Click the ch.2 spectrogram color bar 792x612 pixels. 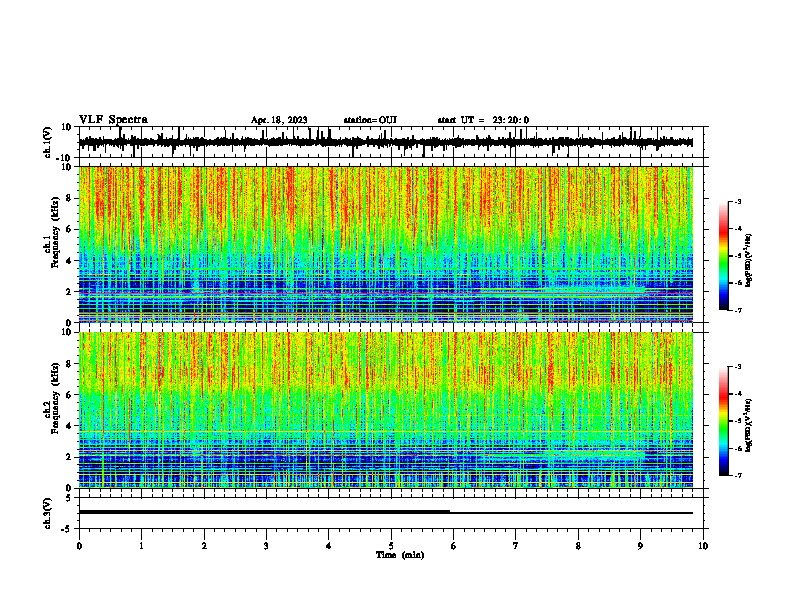coord(723,421)
